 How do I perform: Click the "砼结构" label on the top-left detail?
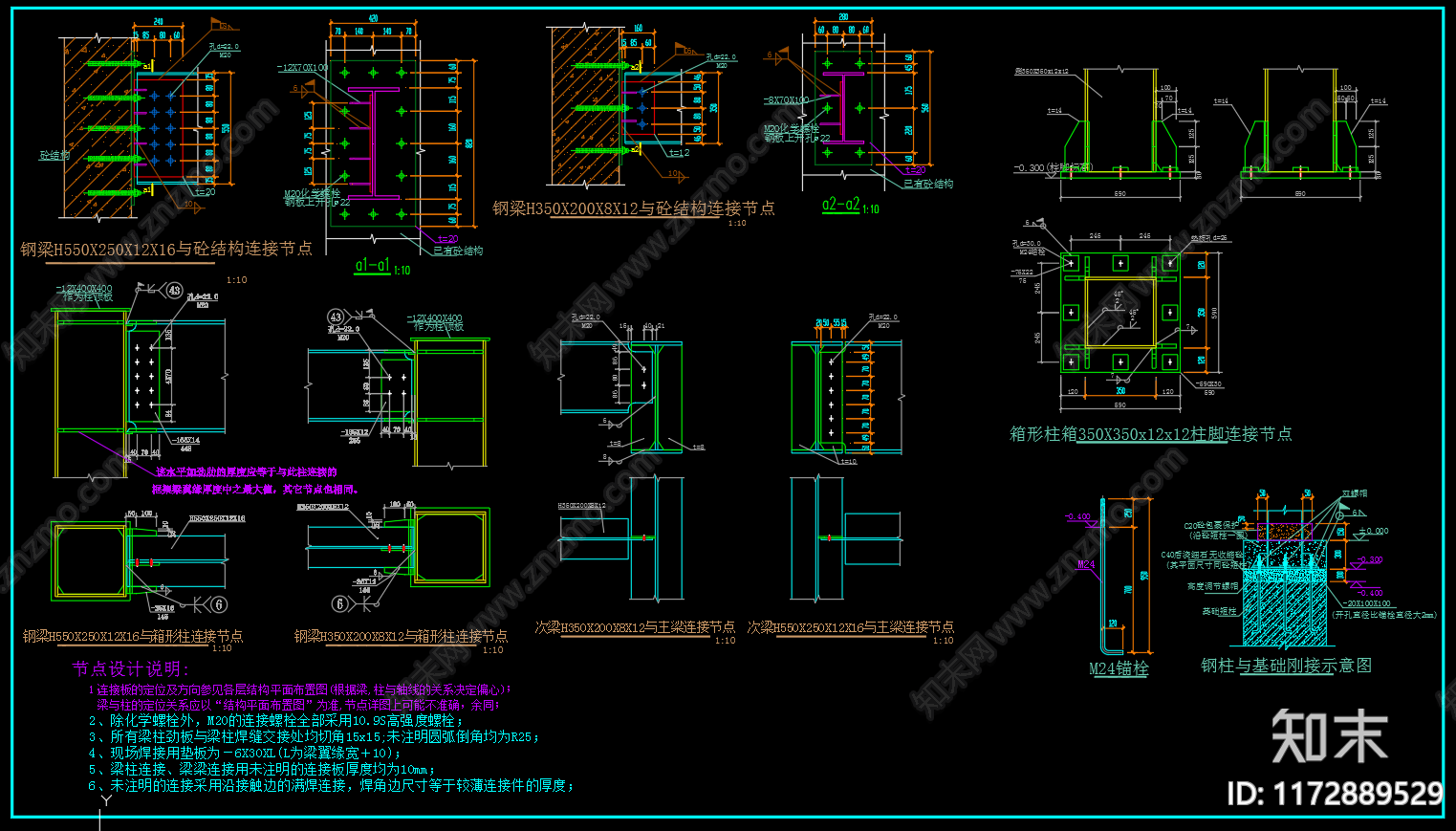coord(54,155)
